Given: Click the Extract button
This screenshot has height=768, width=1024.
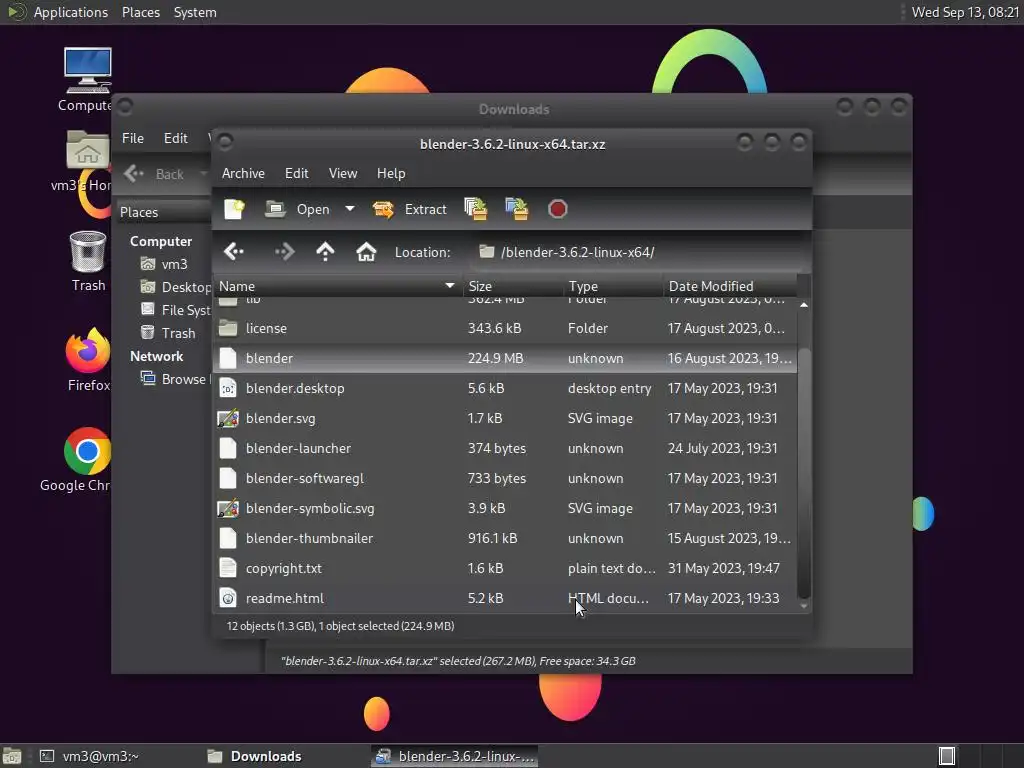Looking at the screenshot, I should tap(409, 209).
